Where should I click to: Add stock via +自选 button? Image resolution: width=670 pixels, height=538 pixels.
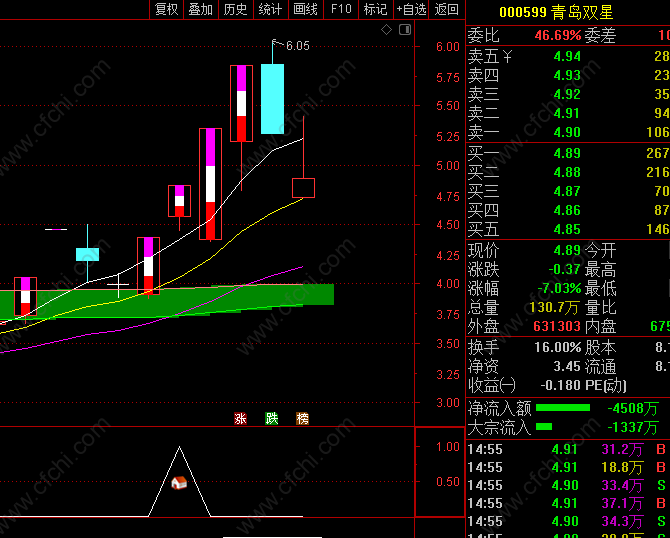pos(411,9)
